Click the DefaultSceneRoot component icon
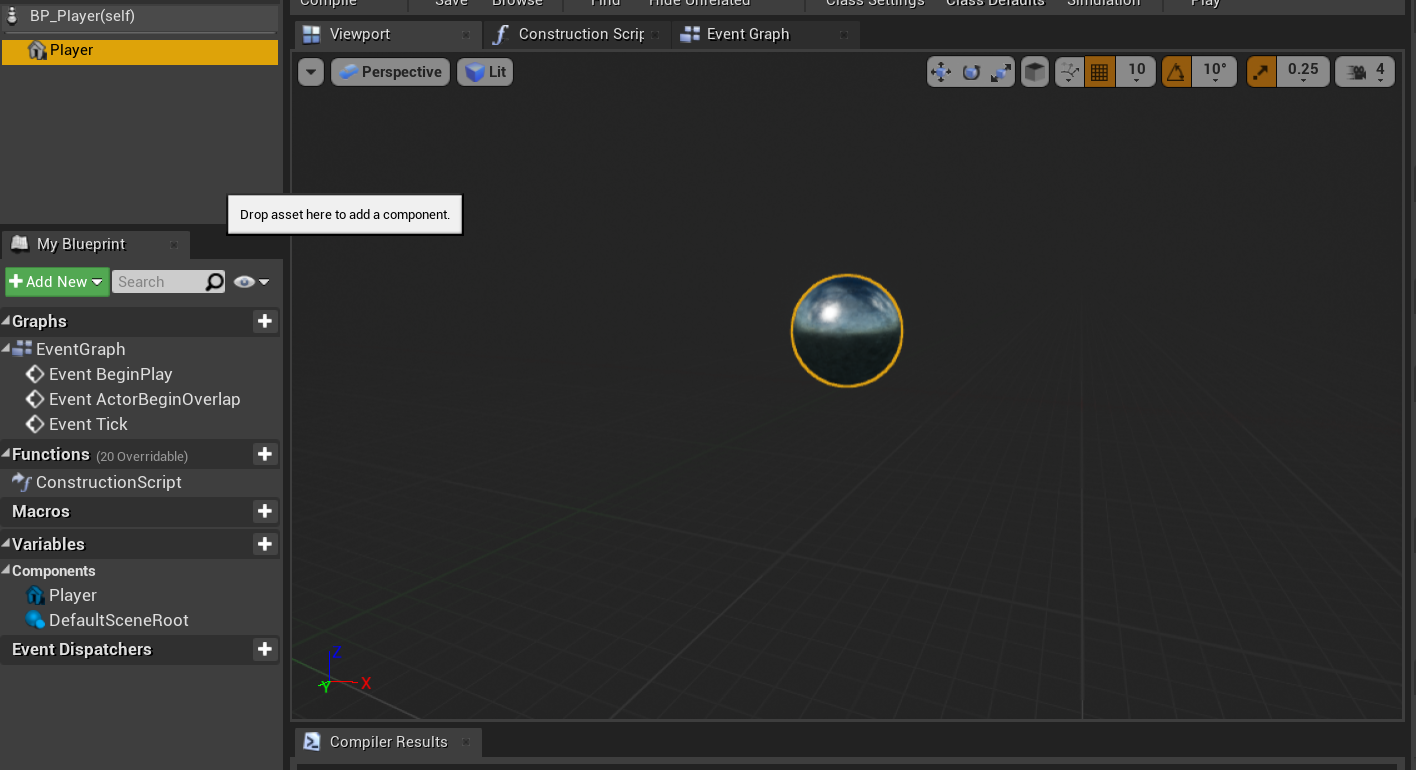Image resolution: width=1416 pixels, height=770 pixels. tap(35, 620)
